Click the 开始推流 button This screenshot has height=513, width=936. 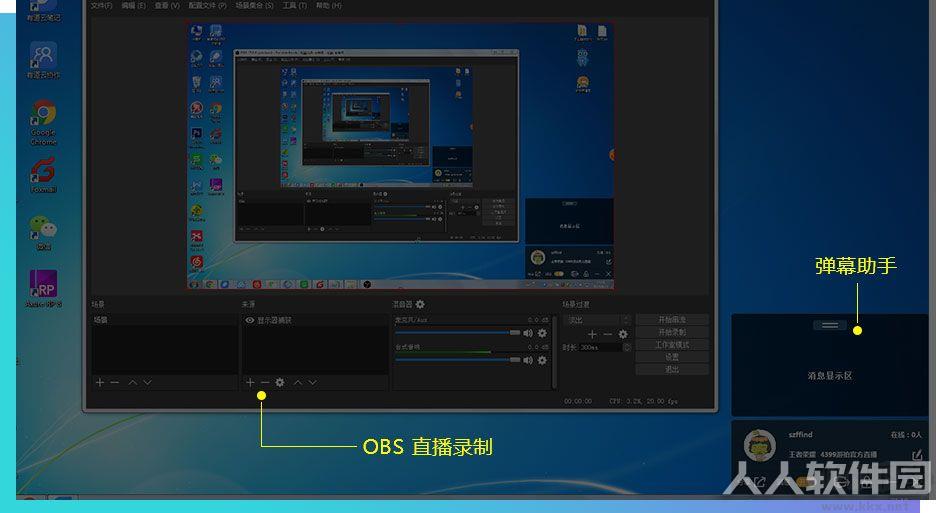672,320
